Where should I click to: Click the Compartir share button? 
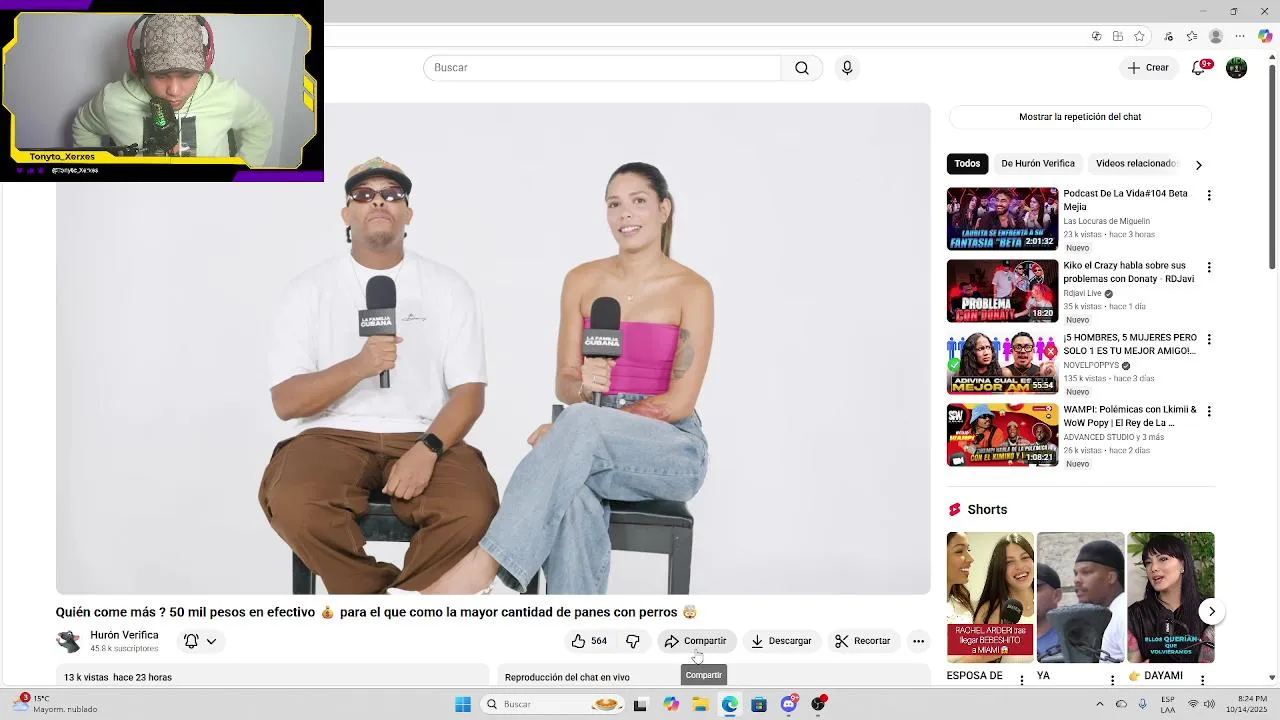[696, 641]
